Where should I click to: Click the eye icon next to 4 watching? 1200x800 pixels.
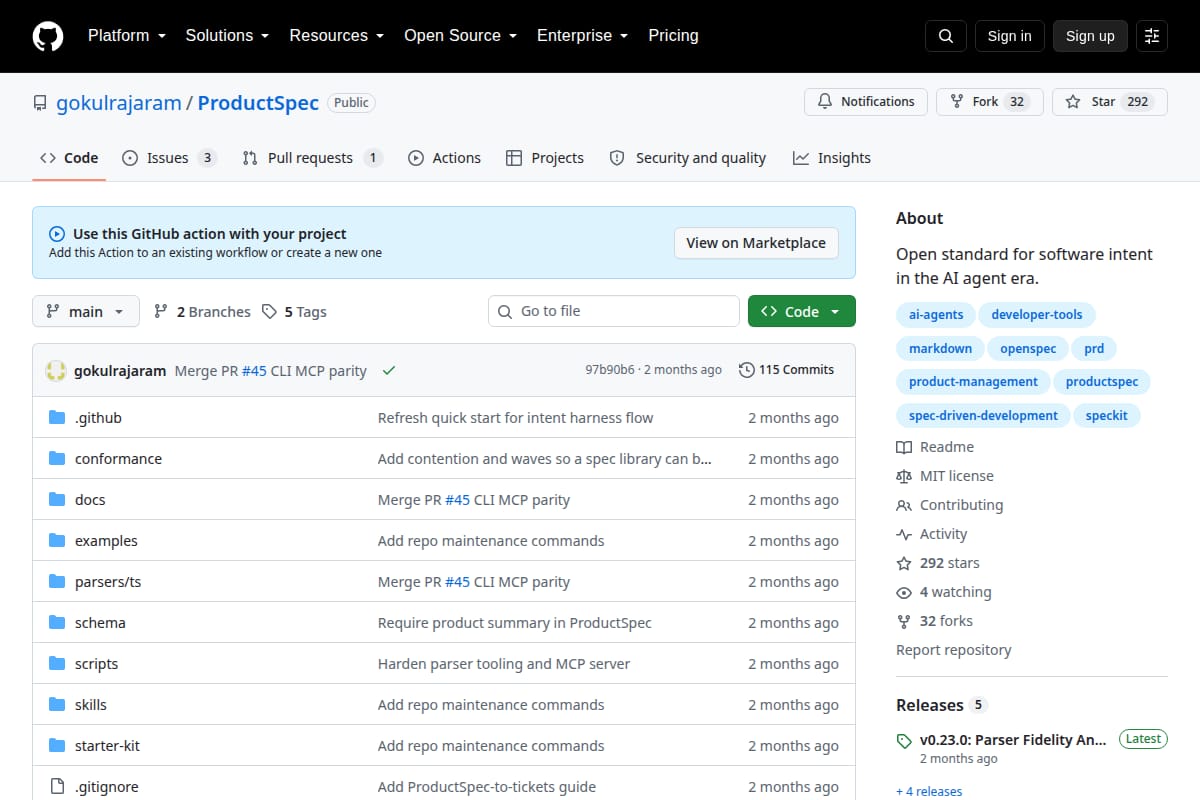click(904, 592)
